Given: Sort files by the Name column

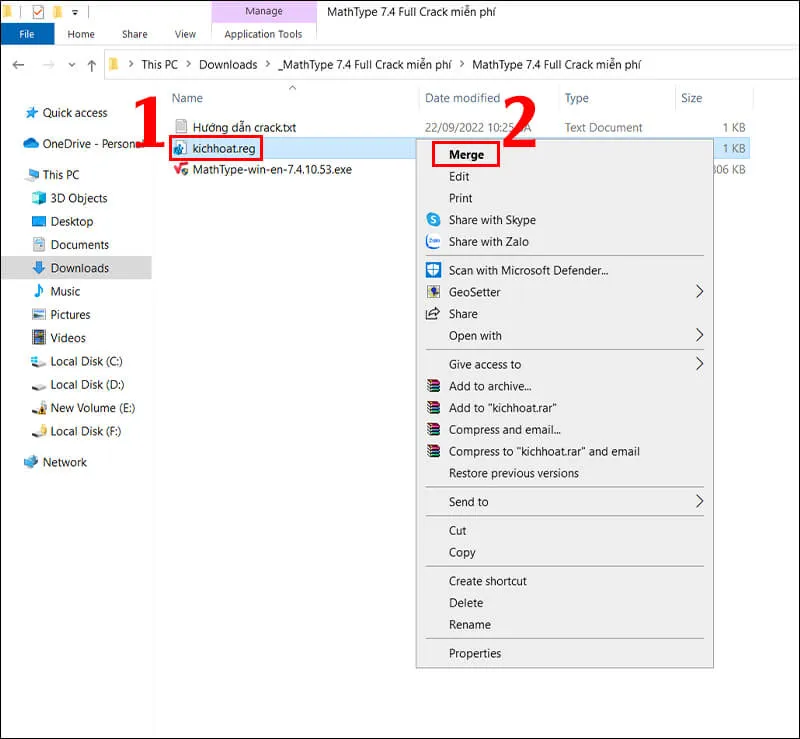Looking at the screenshot, I should coord(189,98).
